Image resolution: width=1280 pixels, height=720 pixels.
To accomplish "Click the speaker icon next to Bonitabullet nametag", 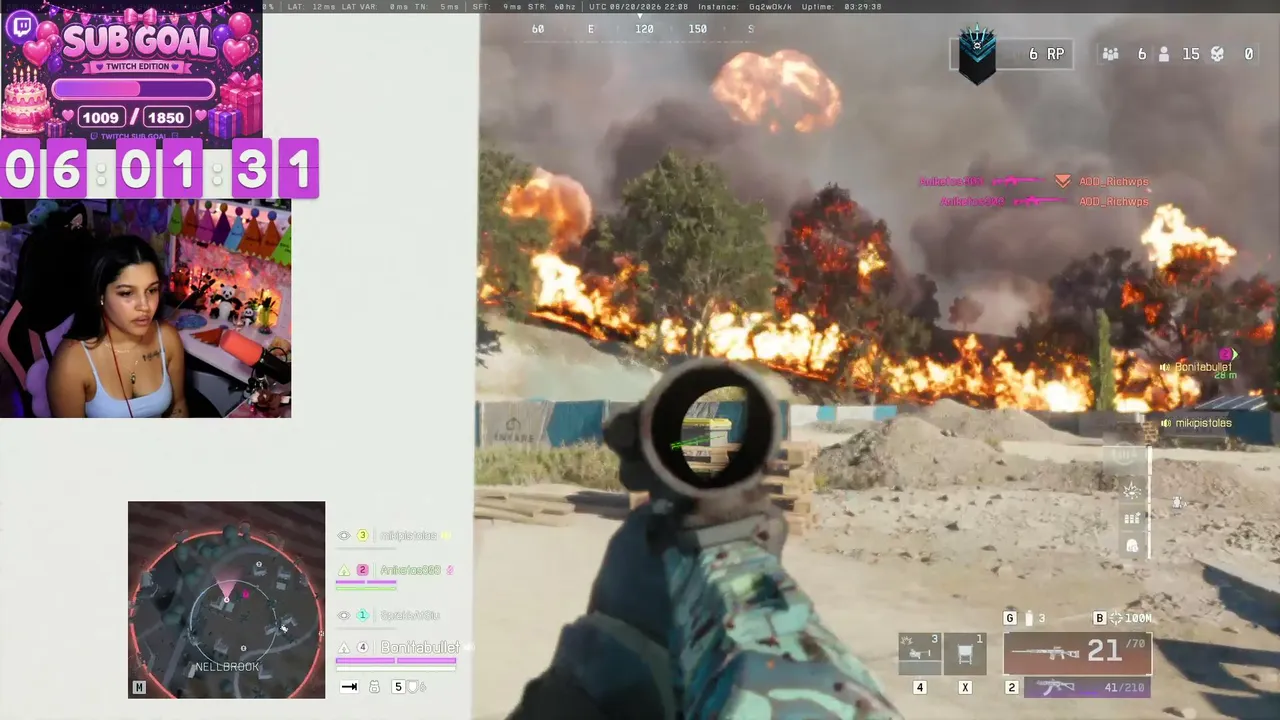I will (x=1165, y=367).
